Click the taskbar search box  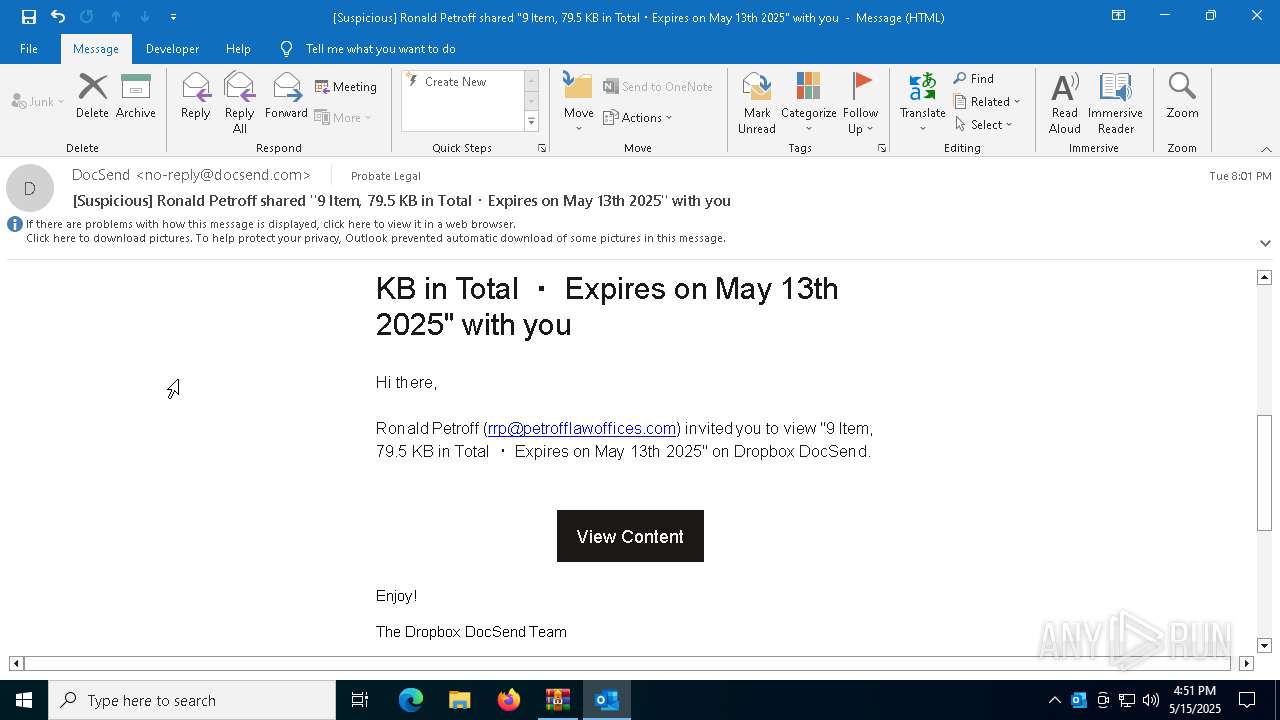click(x=192, y=700)
